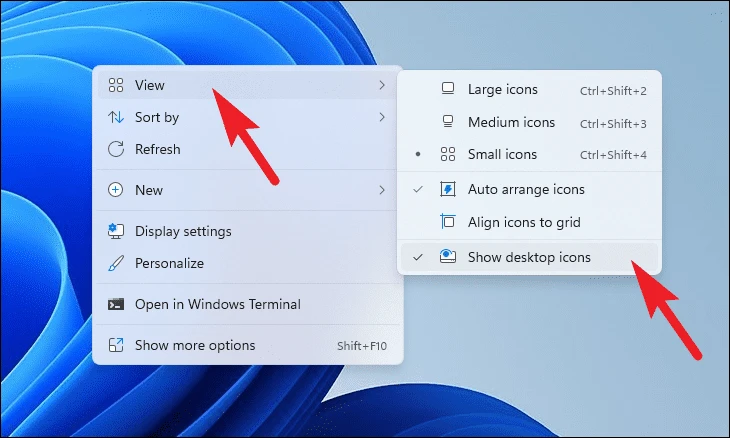Viewport: 730px width, 438px height.
Task: Expand the Sort by submenu chevron
Action: pyautogui.click(x=382, y=117)
